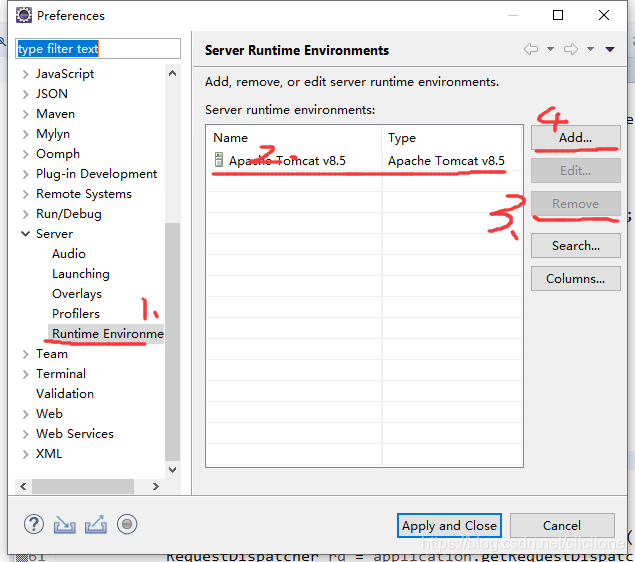The image size is (635, 562).
Task: Click the Forward navigation arrow icon
Action: click(x=571, y=49)
